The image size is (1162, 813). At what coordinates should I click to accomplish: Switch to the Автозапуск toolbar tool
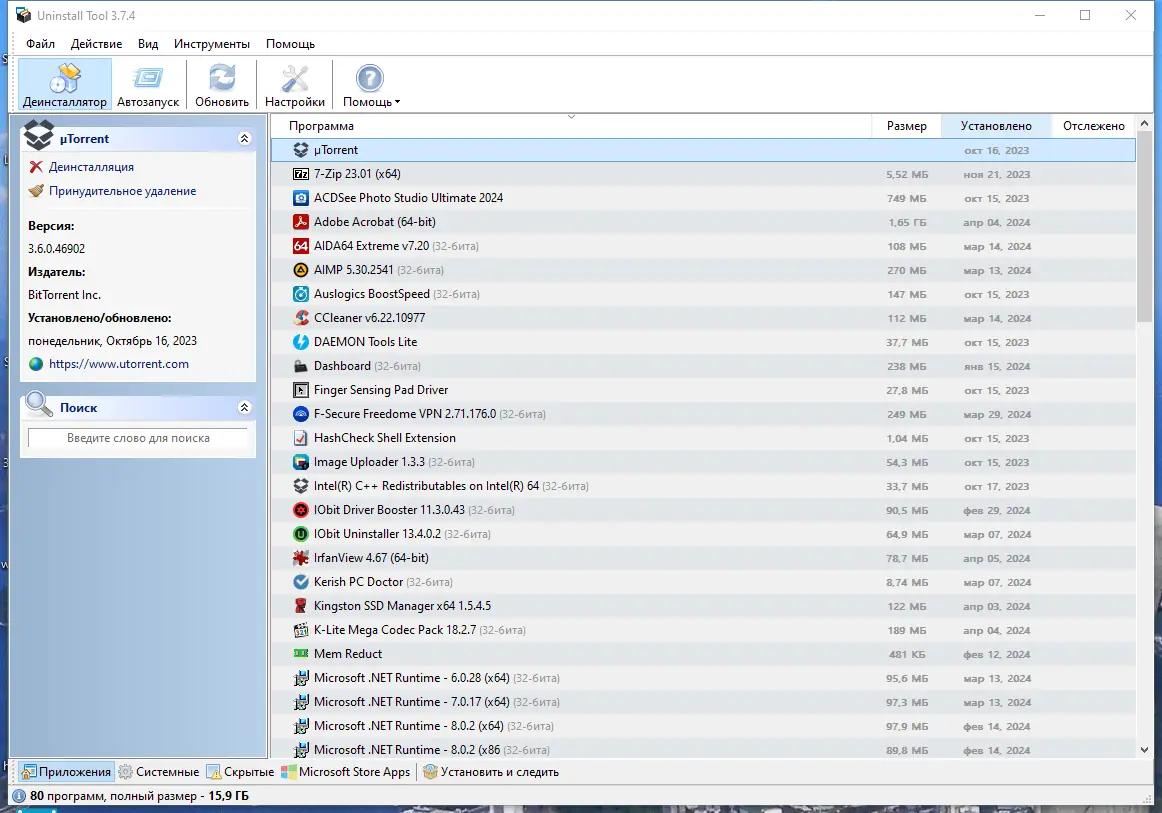147,83
